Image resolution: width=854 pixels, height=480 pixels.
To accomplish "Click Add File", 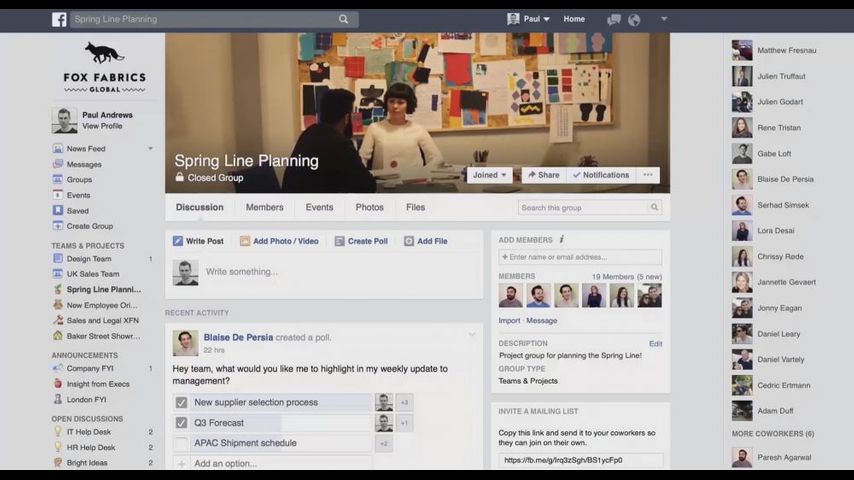I will click(425, 241).
